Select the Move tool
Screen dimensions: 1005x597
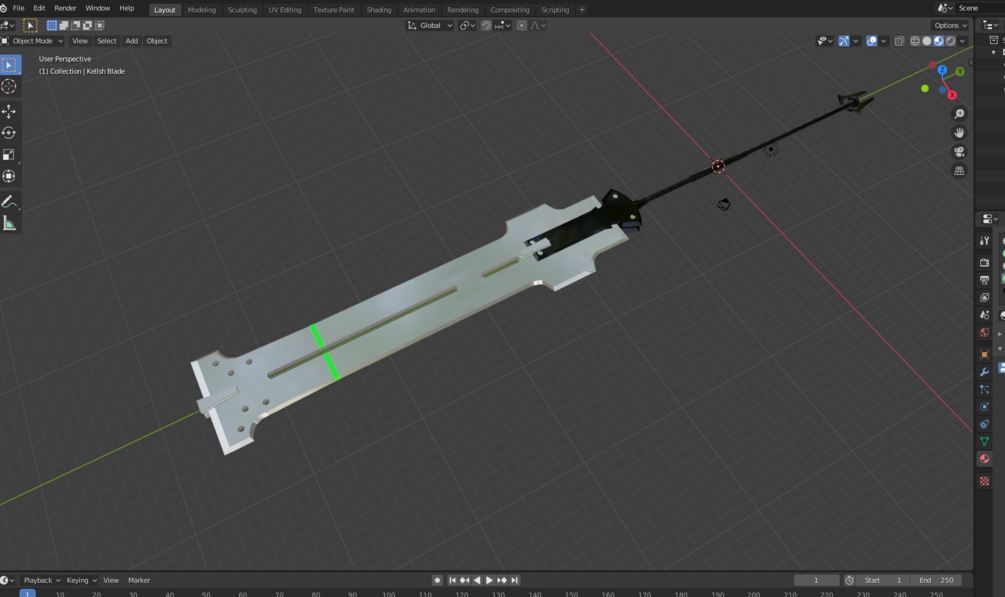[x=9, y=112]
